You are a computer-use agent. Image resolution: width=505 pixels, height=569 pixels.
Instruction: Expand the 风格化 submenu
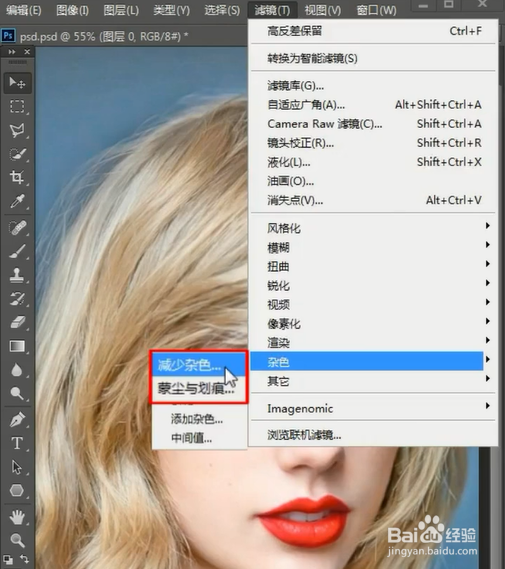[374, 228]
